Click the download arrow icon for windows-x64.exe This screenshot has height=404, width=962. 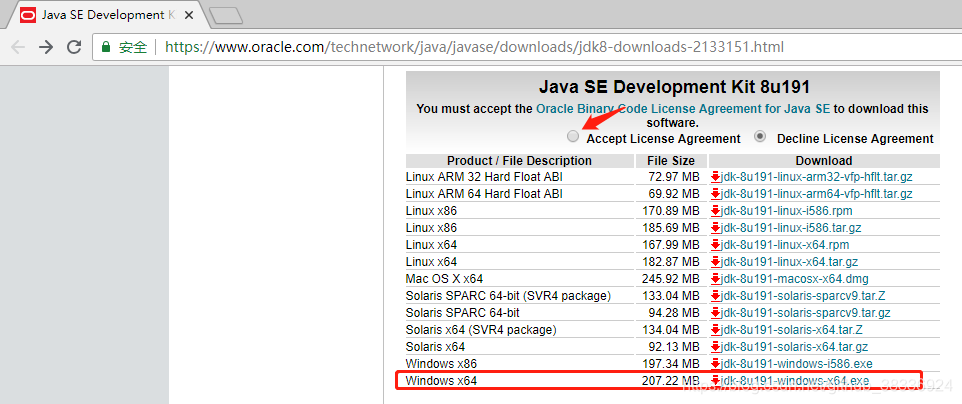715,381
